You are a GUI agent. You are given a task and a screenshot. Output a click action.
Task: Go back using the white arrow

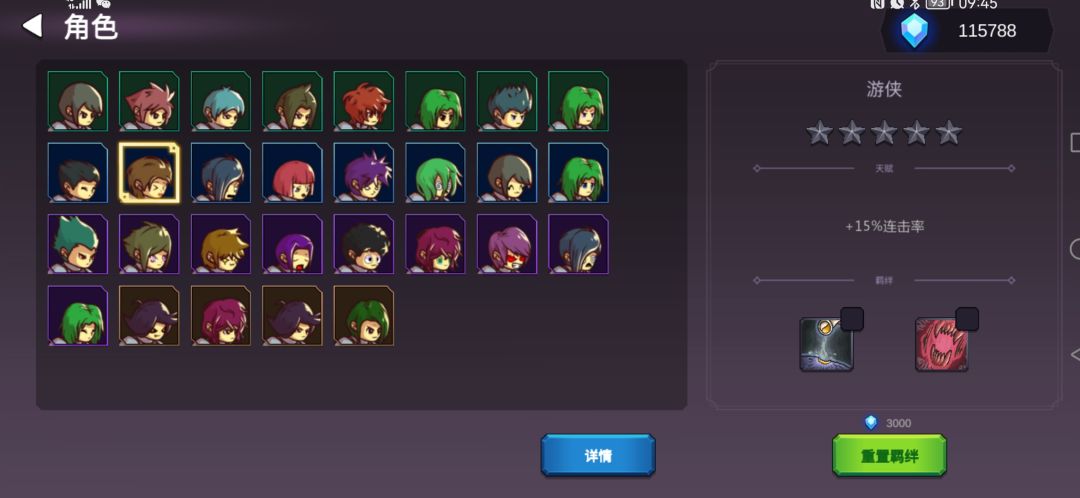32,26
